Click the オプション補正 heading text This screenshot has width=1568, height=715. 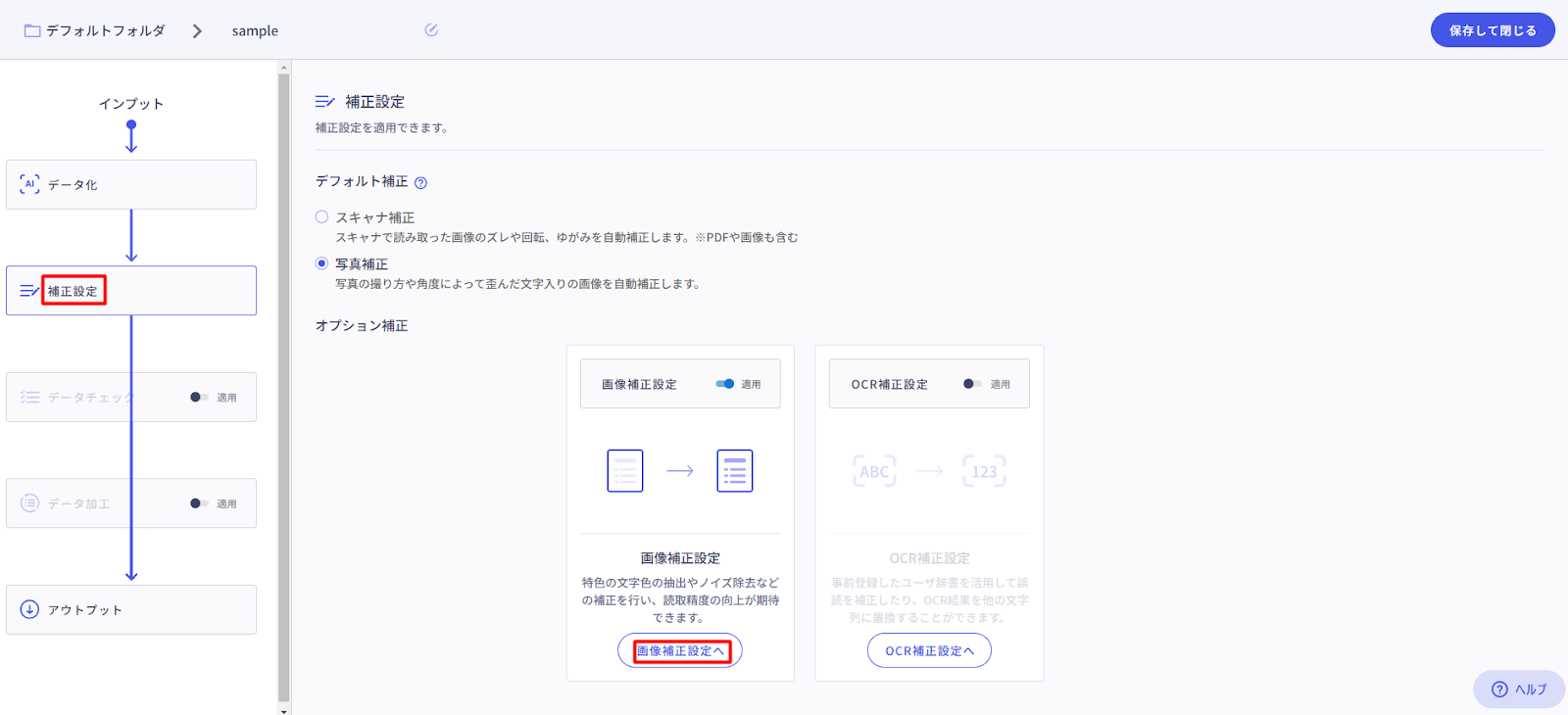point(362,326)
